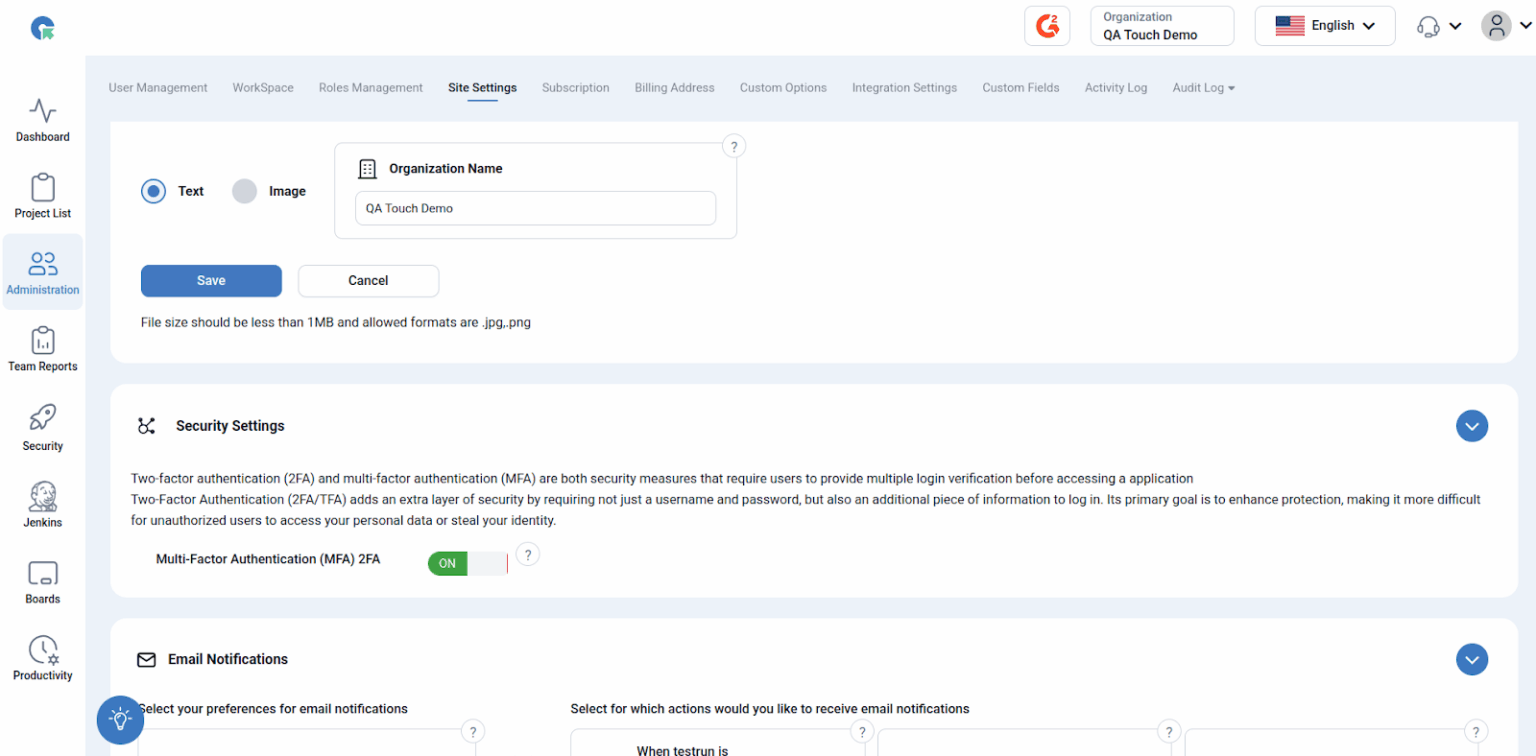This screenshot has height=756, width=1536.
Task: Switch to the Integration Settings tab
Action: point(904,88)
